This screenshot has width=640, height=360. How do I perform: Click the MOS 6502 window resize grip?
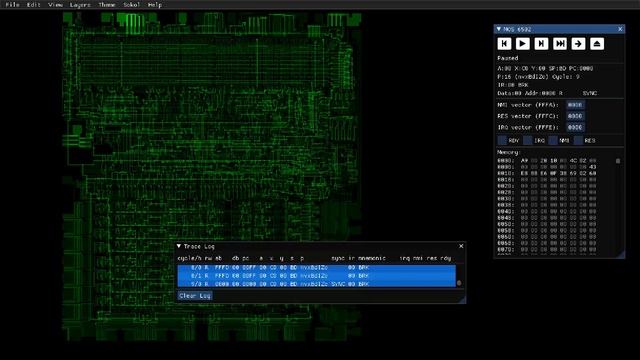click(622, 255)
